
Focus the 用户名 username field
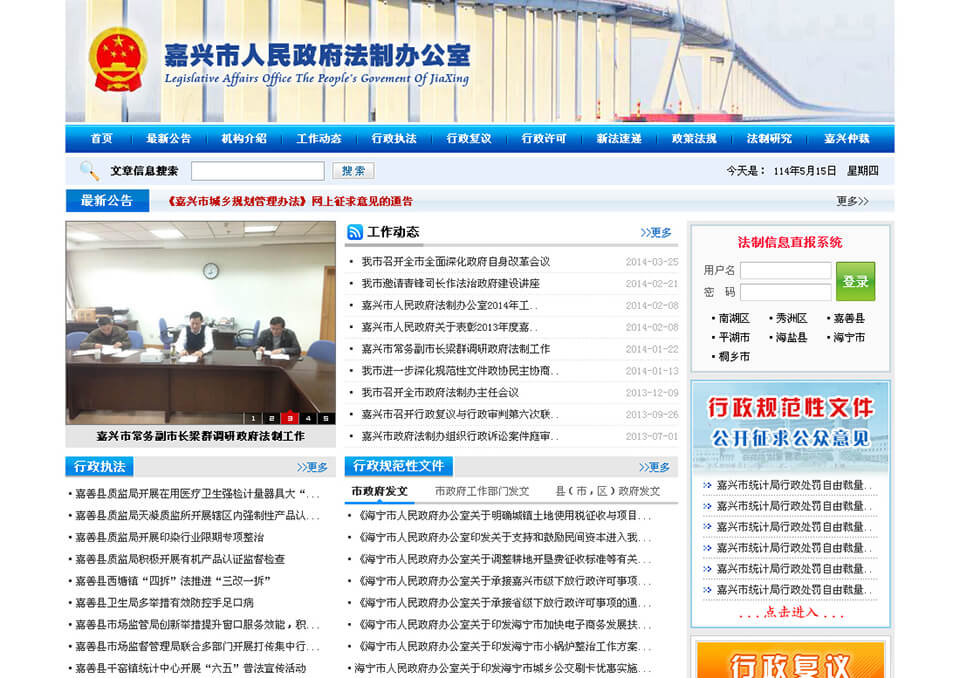pos(785,270)
